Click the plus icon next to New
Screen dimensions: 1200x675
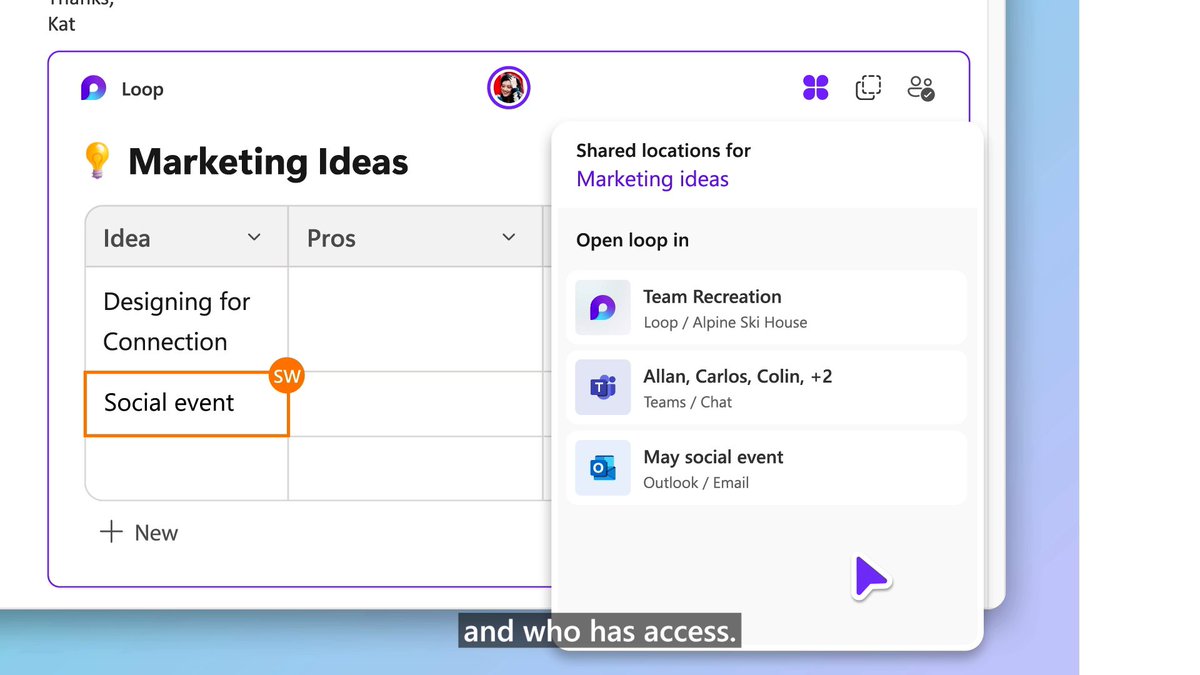click(x=111, y=532)
